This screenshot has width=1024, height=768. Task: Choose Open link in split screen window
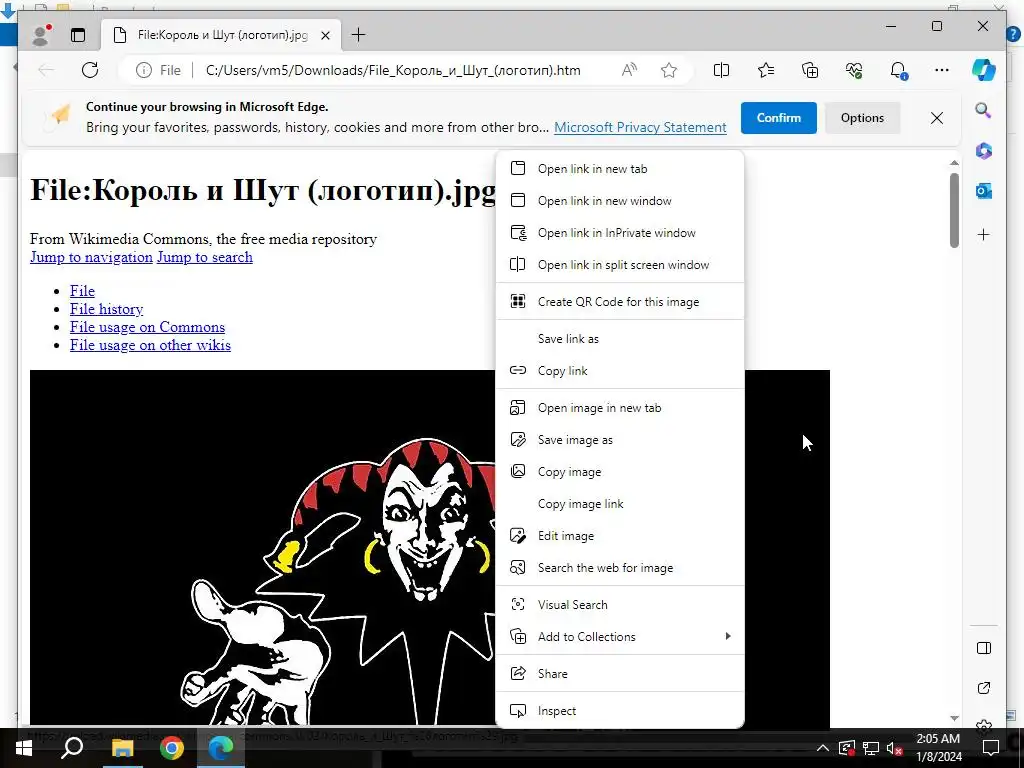620,264
